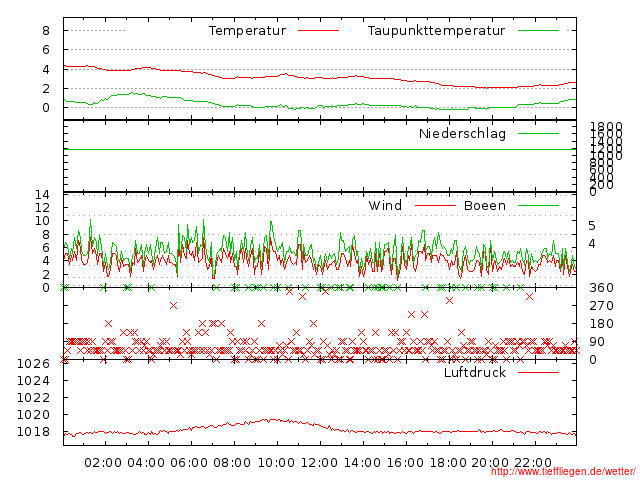This screenshot has width=640, height=480.
Task: Click the 360 wind direction axis value
Action: click(x=601, y=288)
